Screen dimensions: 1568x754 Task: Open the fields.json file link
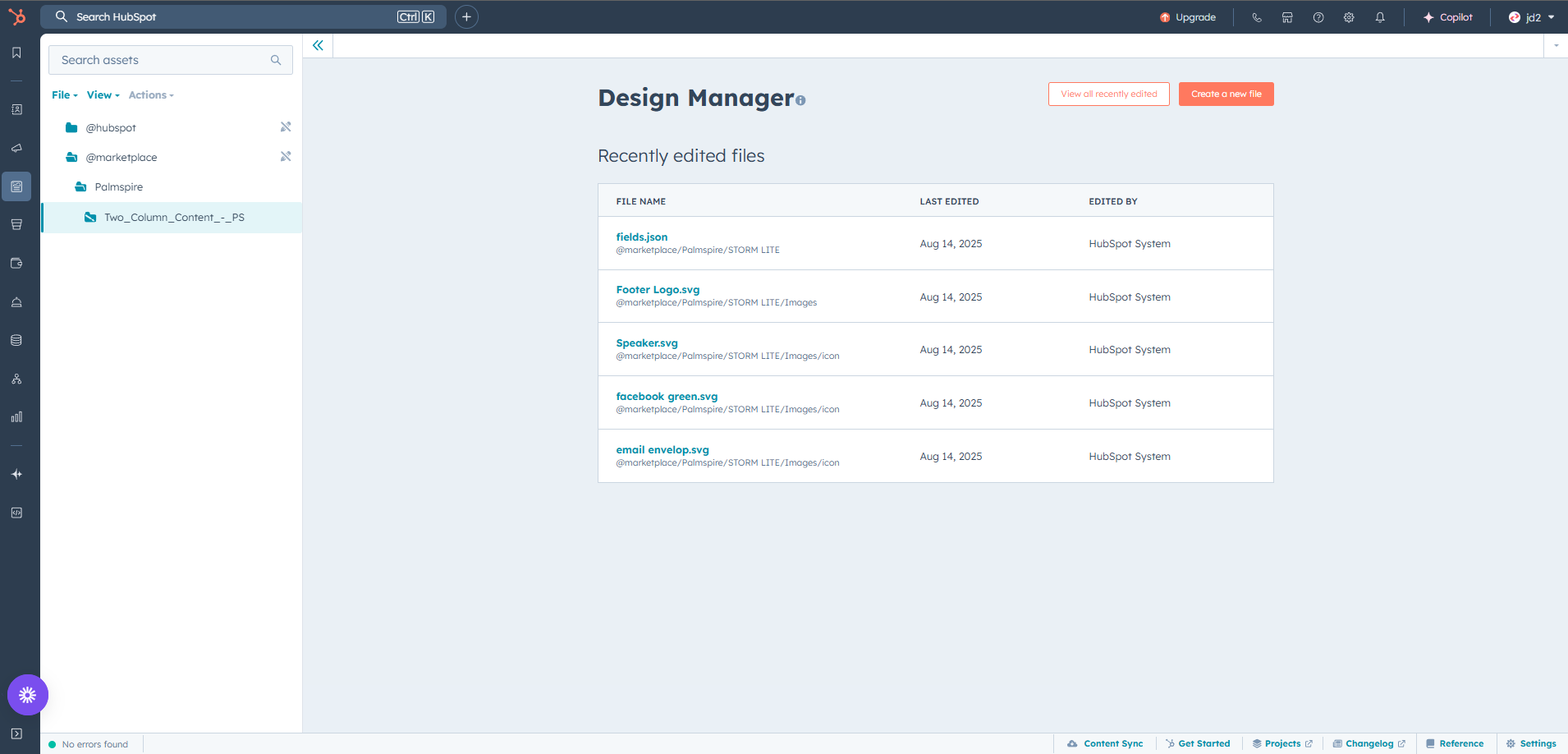click(x=642, y=237)
